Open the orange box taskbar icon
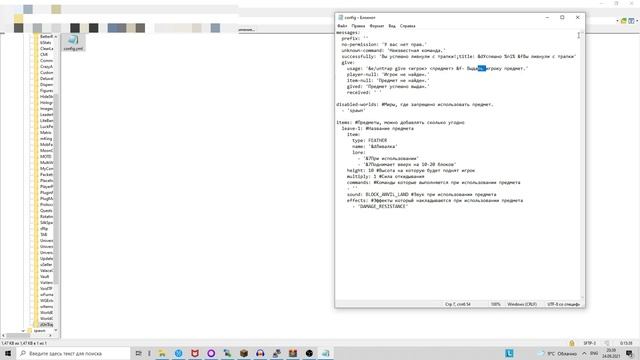 (293, 353)
